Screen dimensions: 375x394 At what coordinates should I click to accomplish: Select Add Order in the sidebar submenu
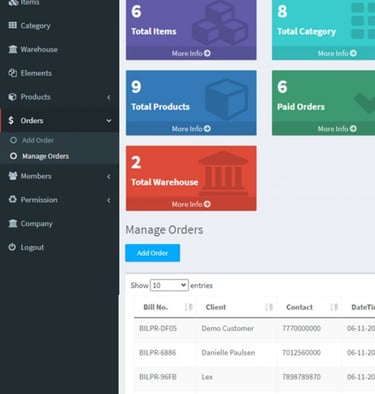tap(38, 140)
